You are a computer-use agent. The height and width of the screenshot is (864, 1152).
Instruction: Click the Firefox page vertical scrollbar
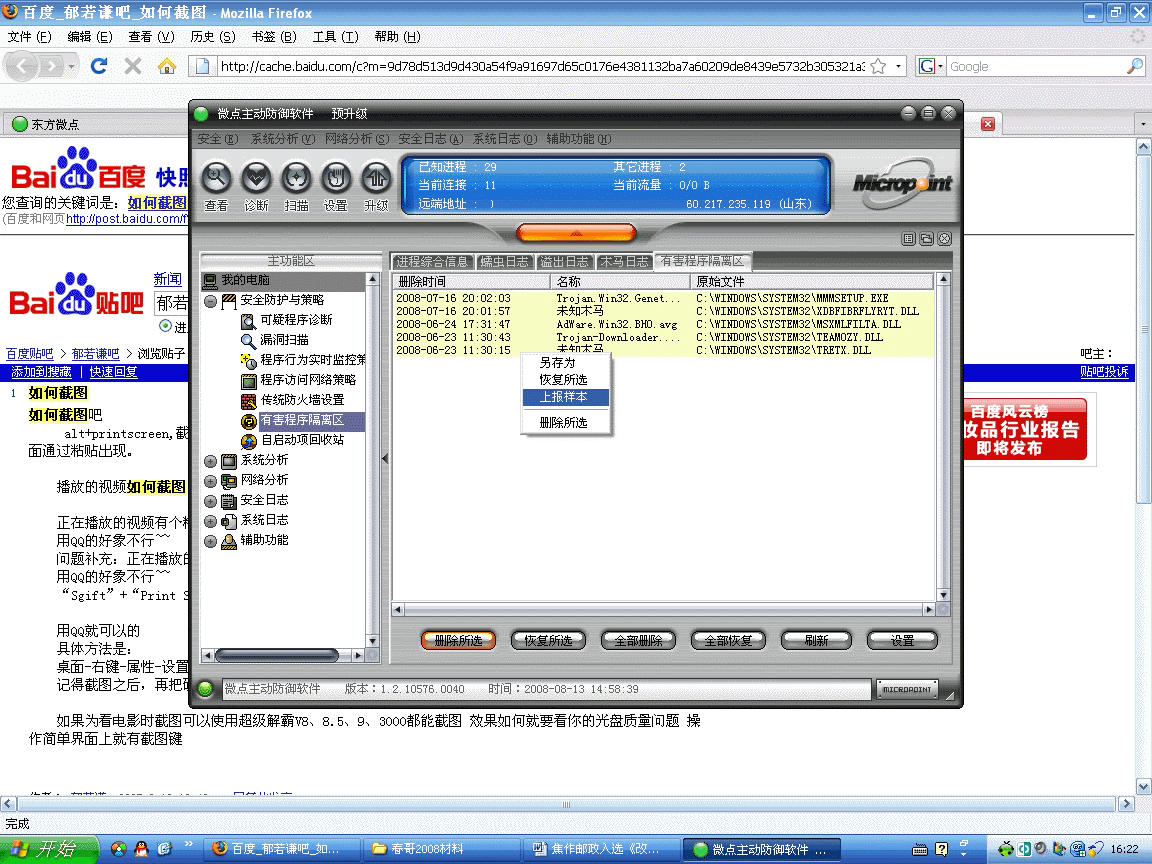(1143, 467)
